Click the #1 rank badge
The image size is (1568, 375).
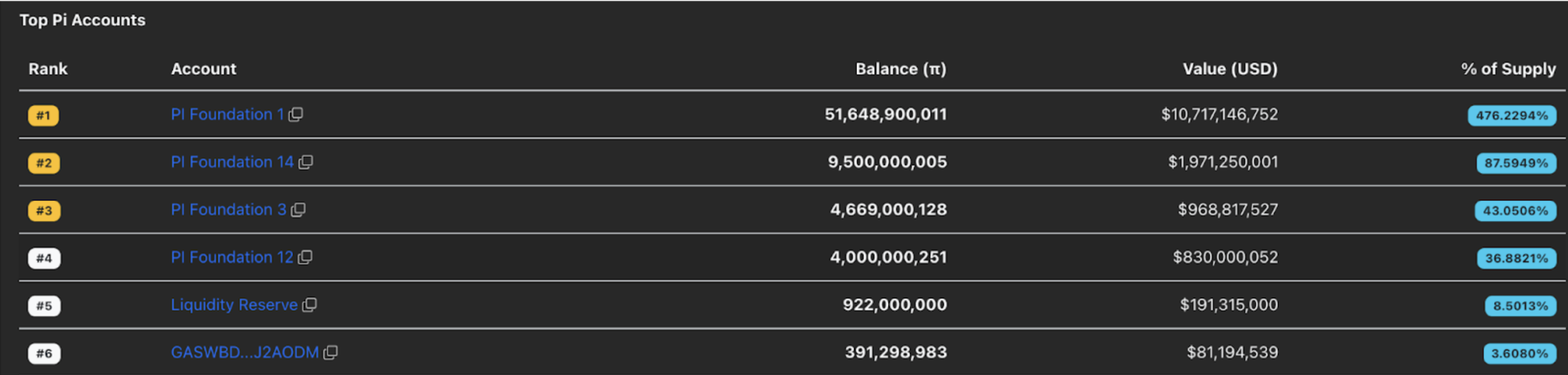click(44, 115)
